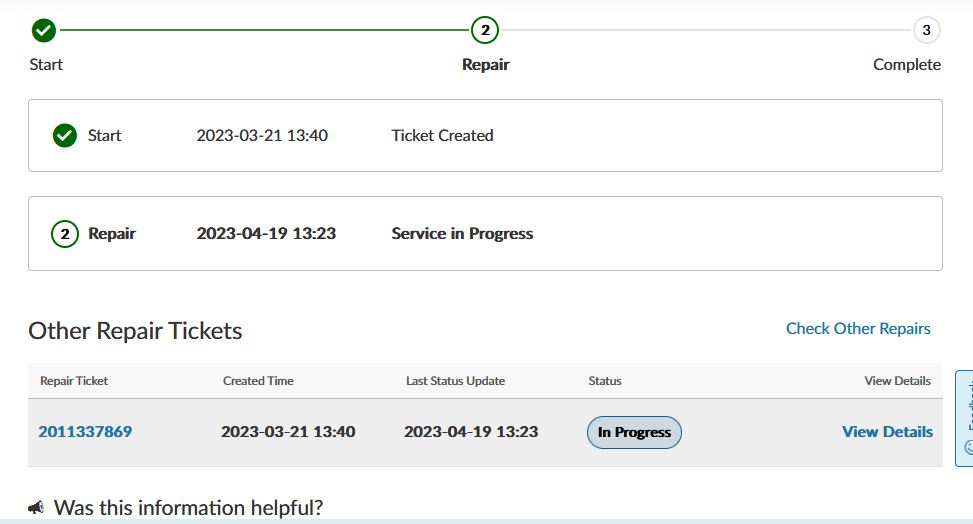Click the Repair Ticket column header
The height and width of the screenshot is (524, 973).
coord(74,381)
